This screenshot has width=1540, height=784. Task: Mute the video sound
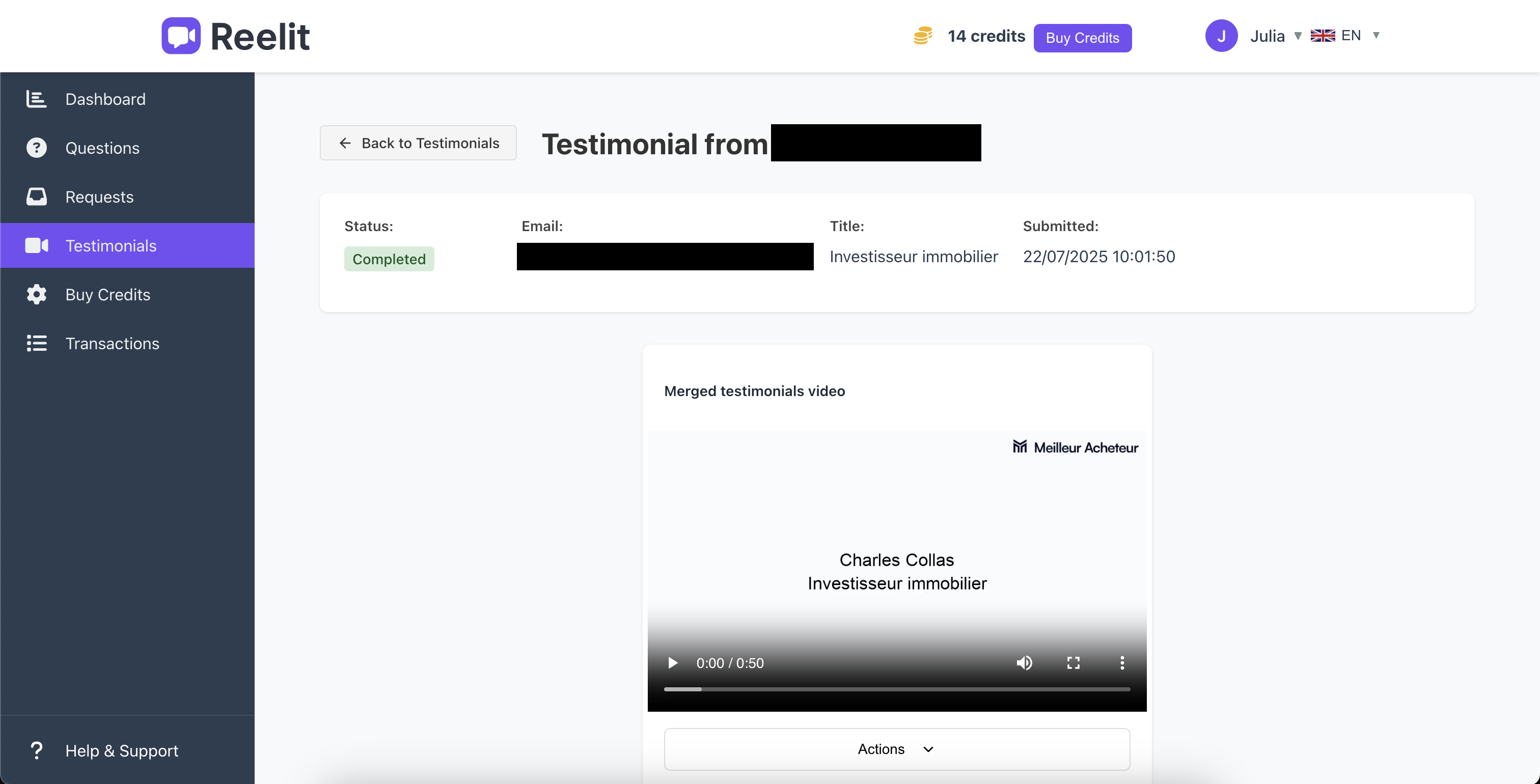1024,663
